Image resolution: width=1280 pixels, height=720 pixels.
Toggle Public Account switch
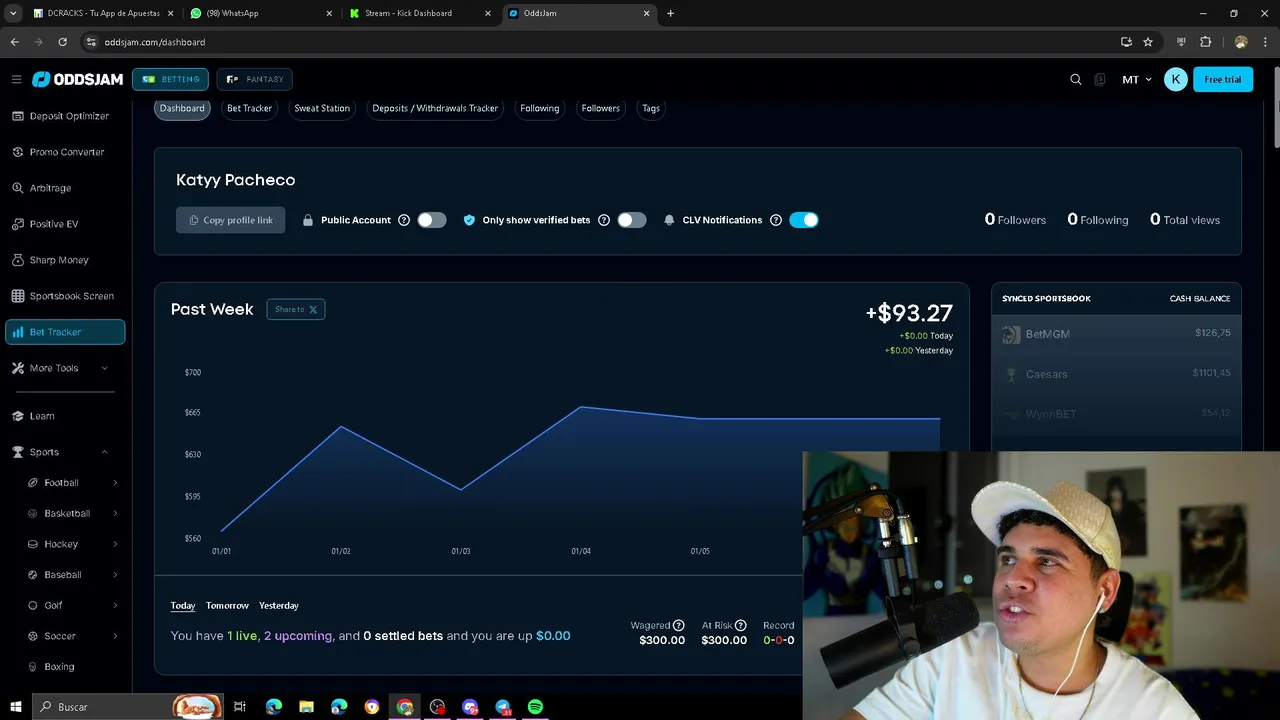coord(431,220)
